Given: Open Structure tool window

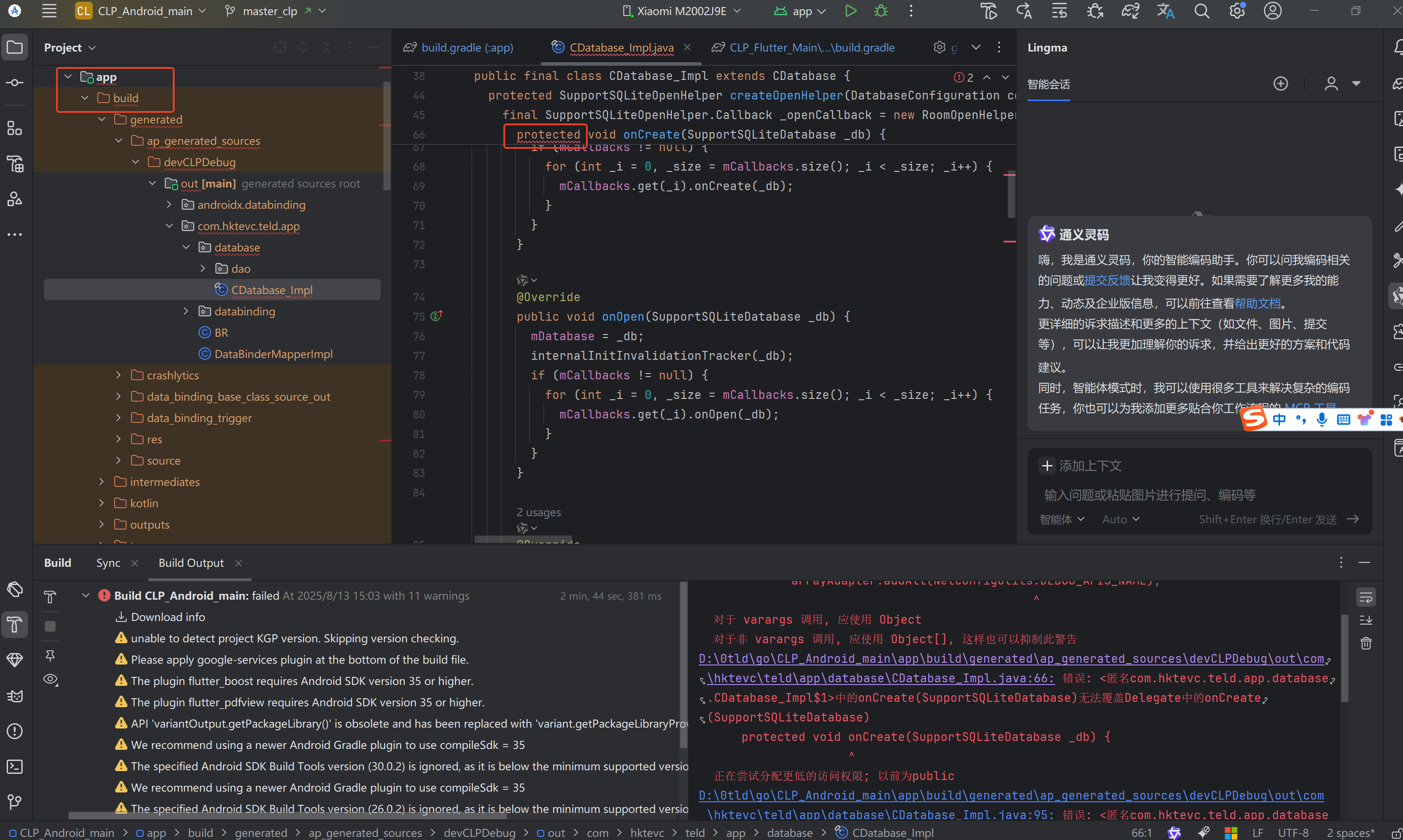Looking at the screenshot, I should tap(15, 128).
